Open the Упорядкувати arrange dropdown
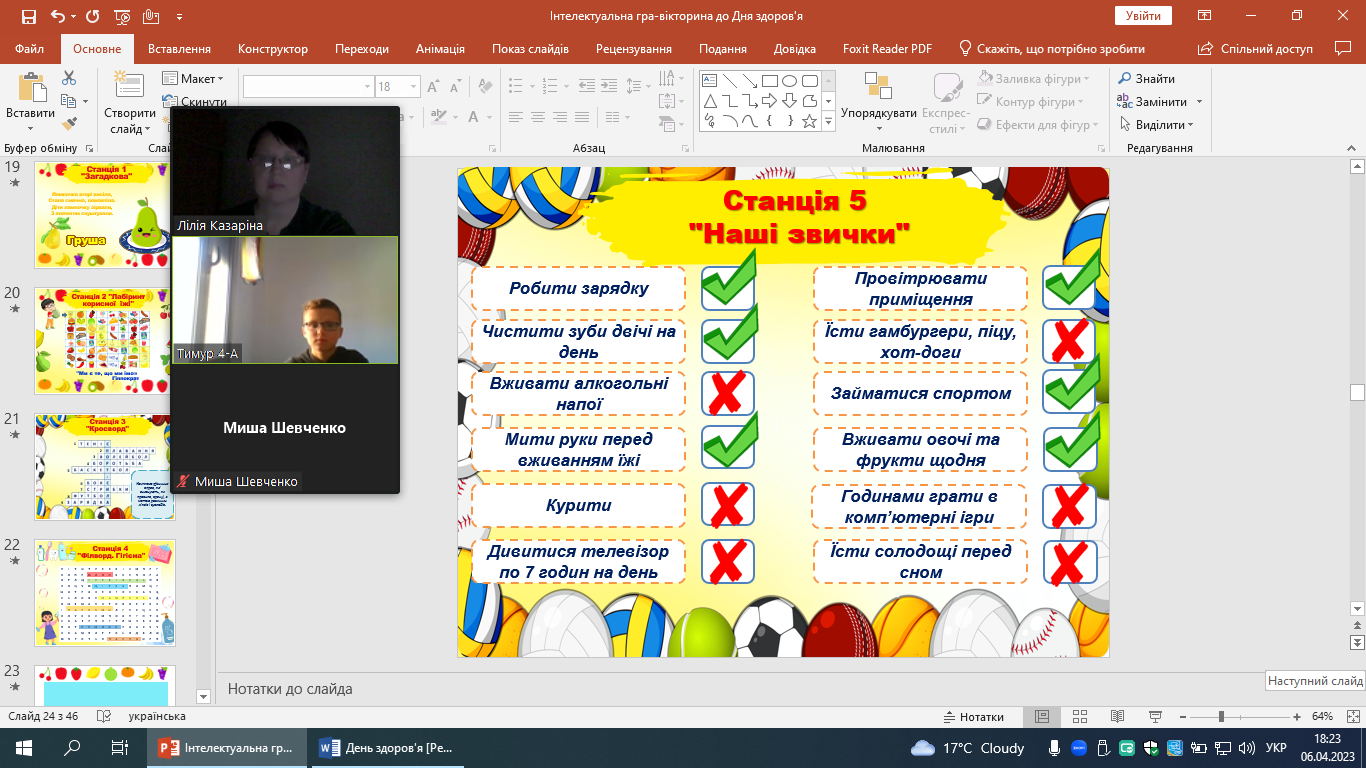 [x=879, y=103]
